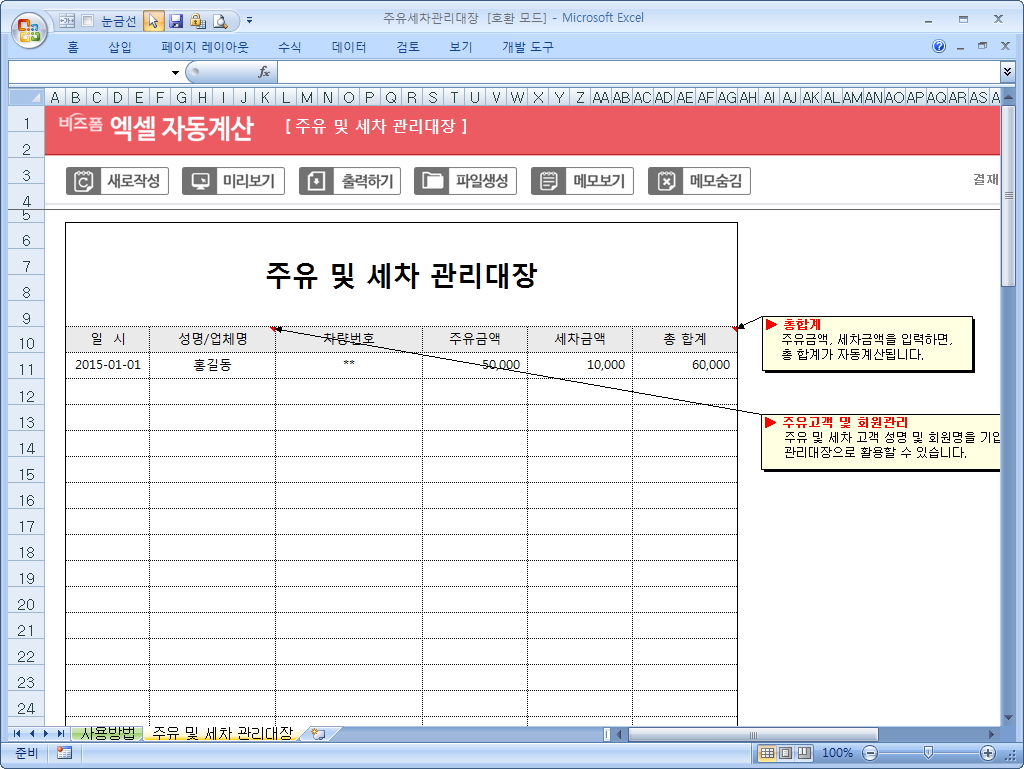The image size is (1024, 769).
Task: Click the fx Insert Function icon
Action: [264, 72]
